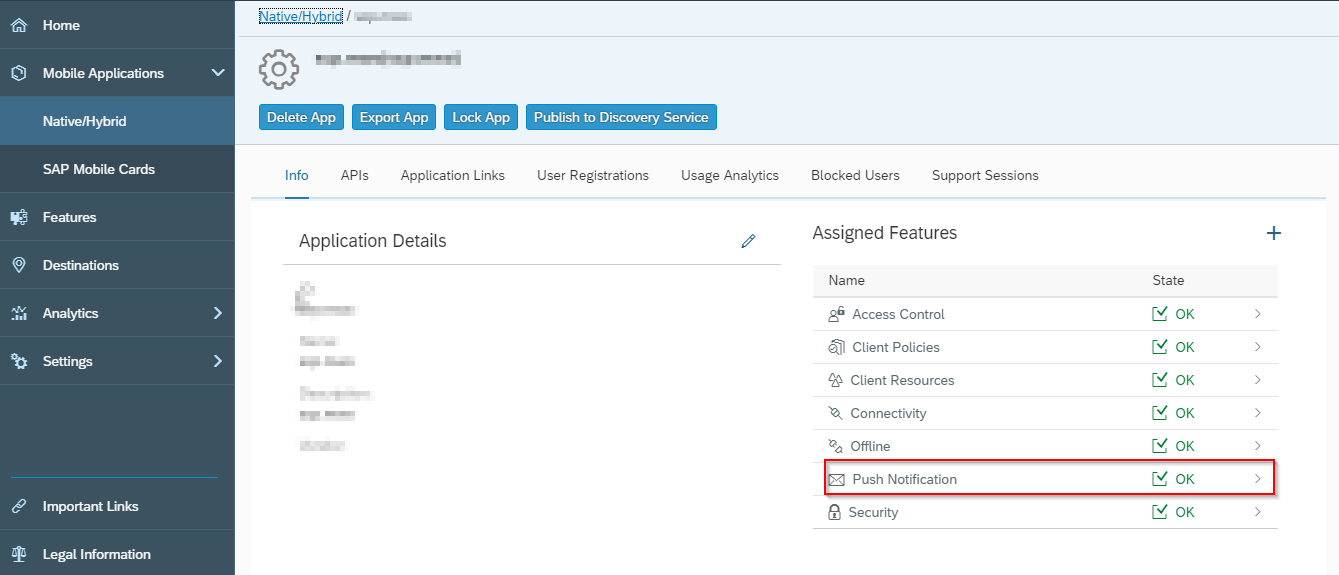Click the Home house icon in sidebar
This screenshot has width=1339, height=575.
tap(19, 25)
